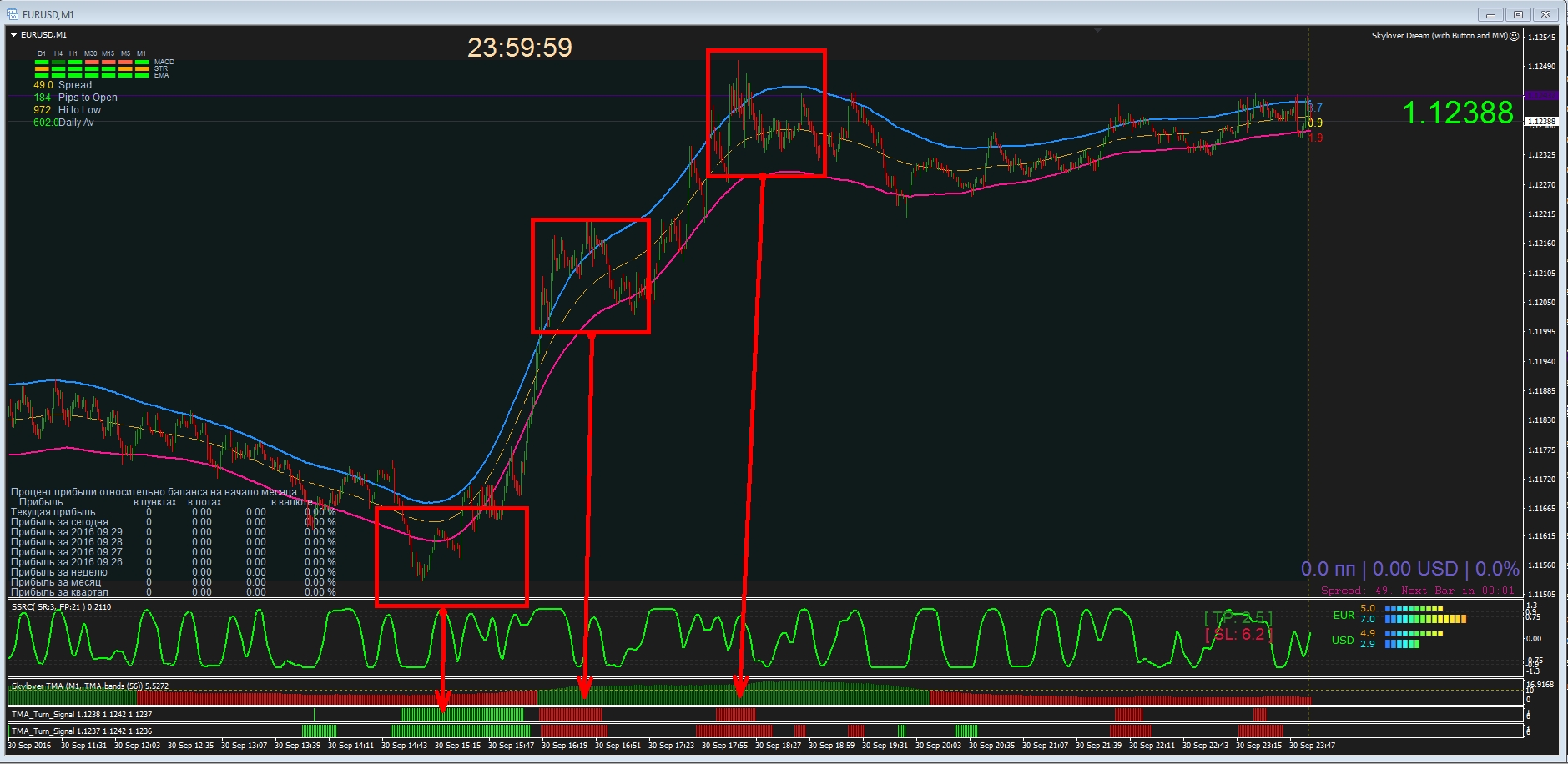The width and height of the screenshot is (1568, 764).
Task: Click the "602.0 Daily Av" readout
Action: pos(63,123)
